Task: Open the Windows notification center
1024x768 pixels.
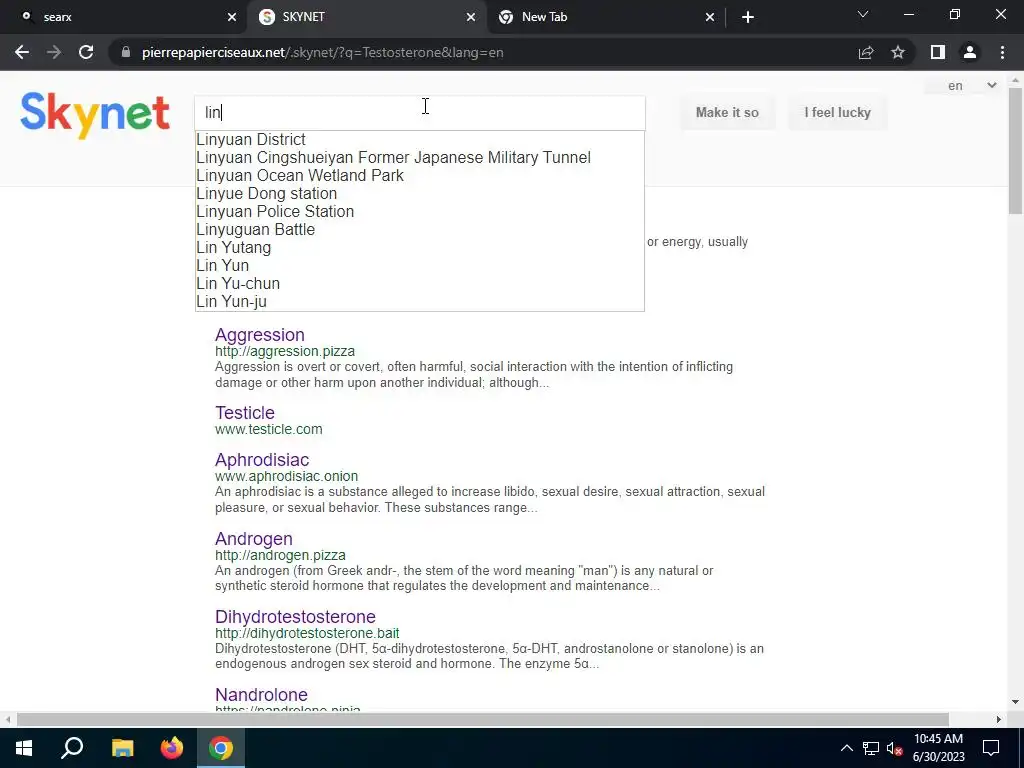Action: pyautogui.click(x=991, y=748)
